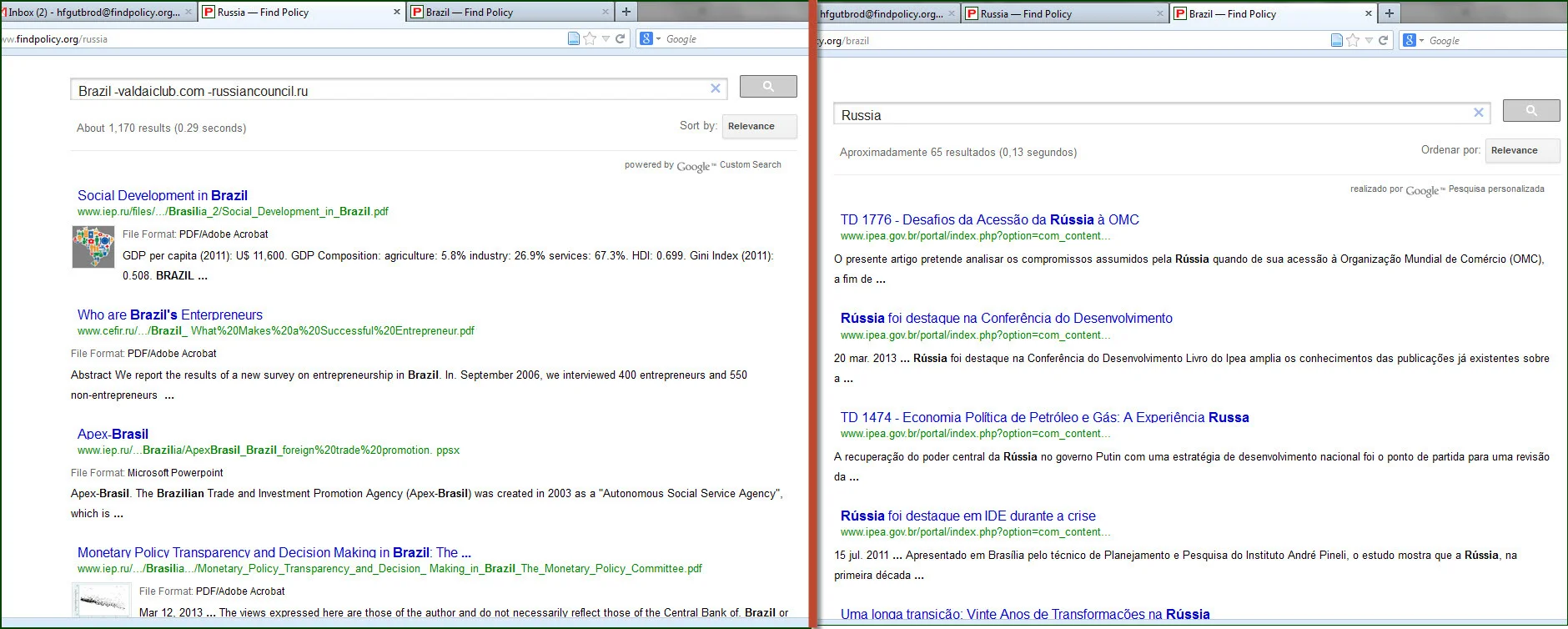
Task: Click 'Aproximadamente 65 resultados' count text
Action: [x=958, y=152]
